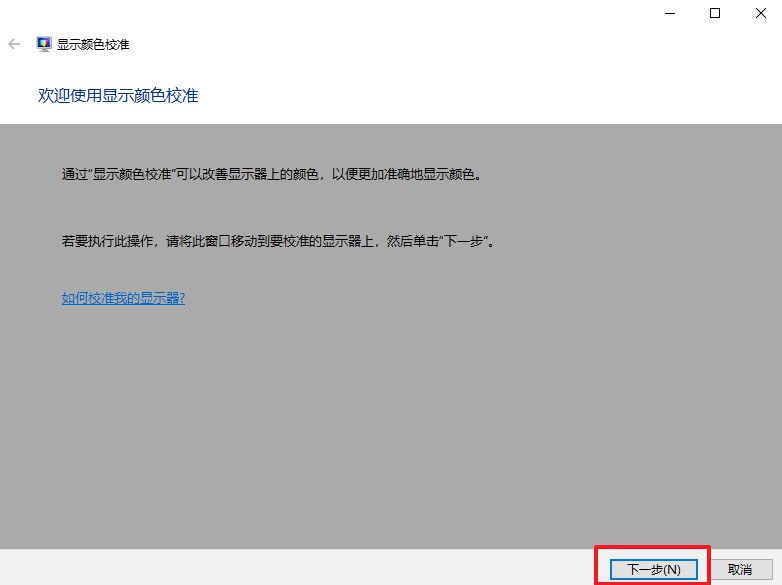The image size is (782, 585).
Task: Click the quoted "显示颜色校准" in first paragraph
Action: [134, 174]
